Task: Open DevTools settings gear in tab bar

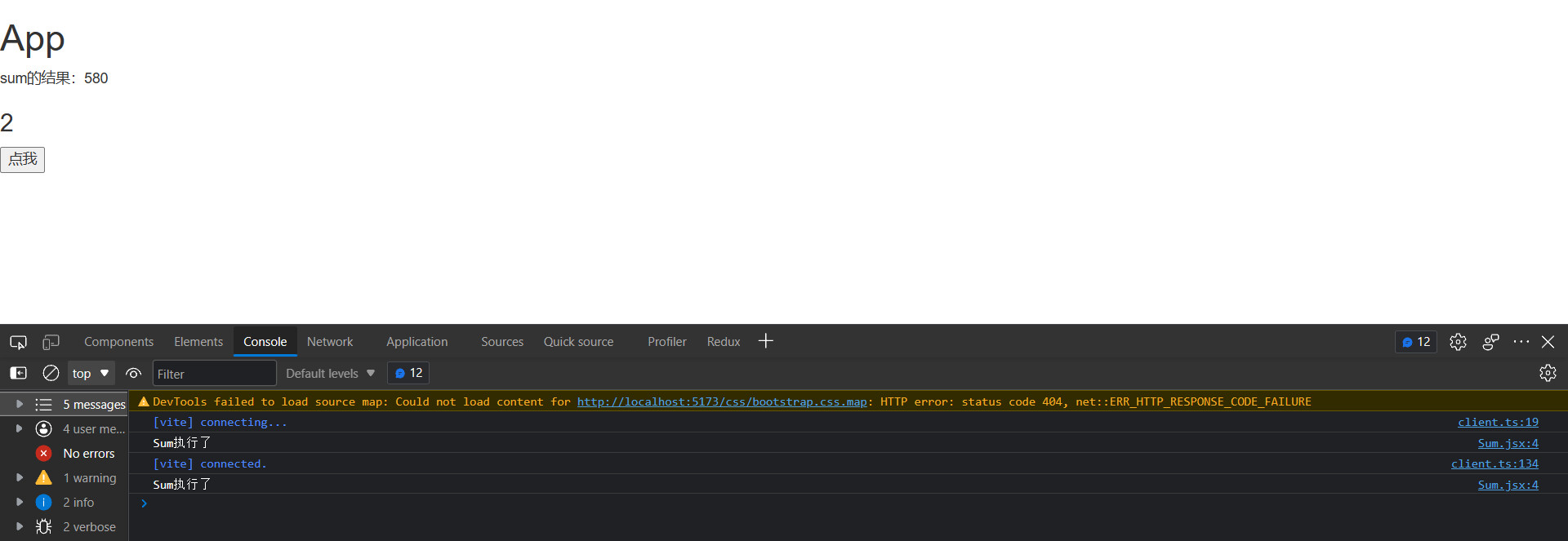Action: (1458, 342)
